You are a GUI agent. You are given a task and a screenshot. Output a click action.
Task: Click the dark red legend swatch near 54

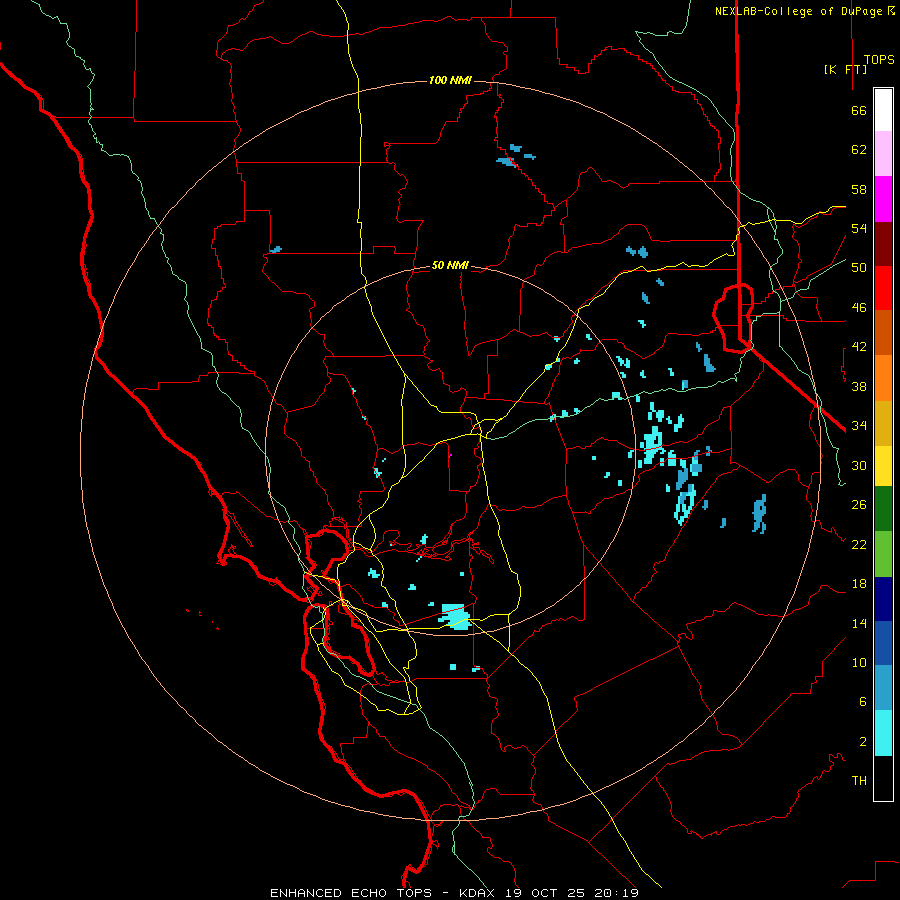(x=883, y=243)
